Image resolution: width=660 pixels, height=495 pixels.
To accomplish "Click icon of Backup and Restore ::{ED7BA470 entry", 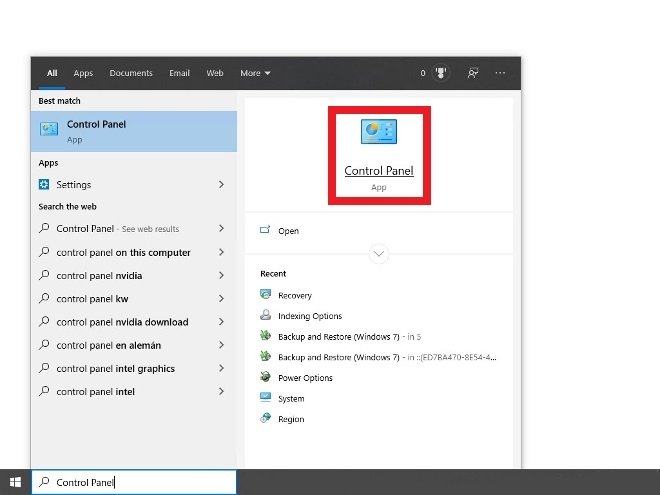I will [x=265, y=356].
